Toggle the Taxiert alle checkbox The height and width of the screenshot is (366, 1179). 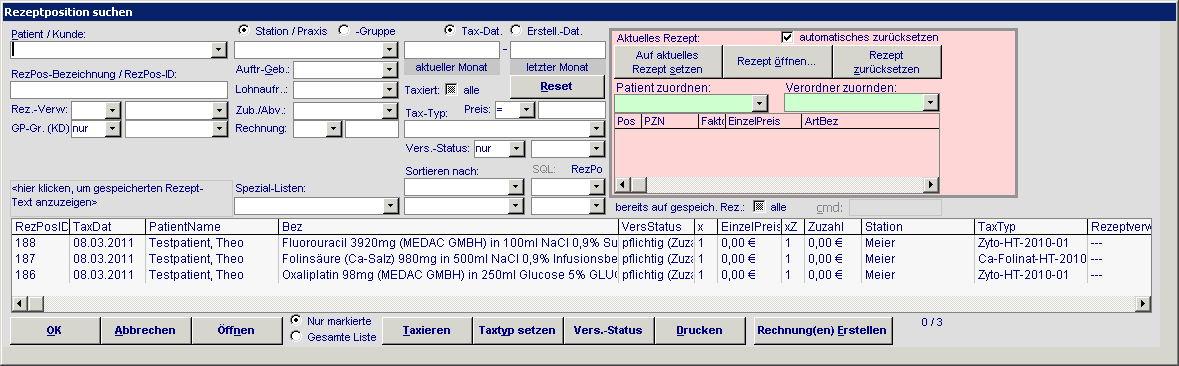pos(451,89)
